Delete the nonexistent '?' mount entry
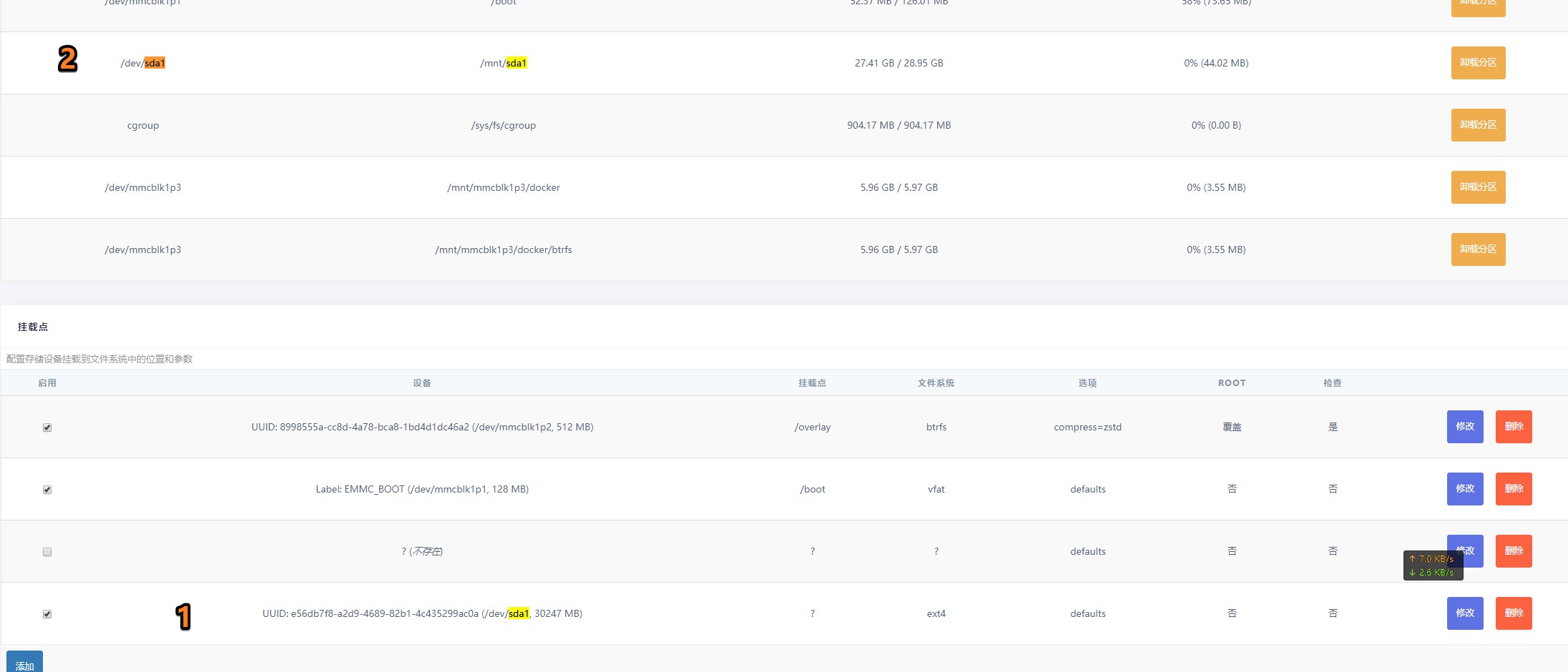The image size is (1568, 672). pyautogui.click(x=1514, y=551)
